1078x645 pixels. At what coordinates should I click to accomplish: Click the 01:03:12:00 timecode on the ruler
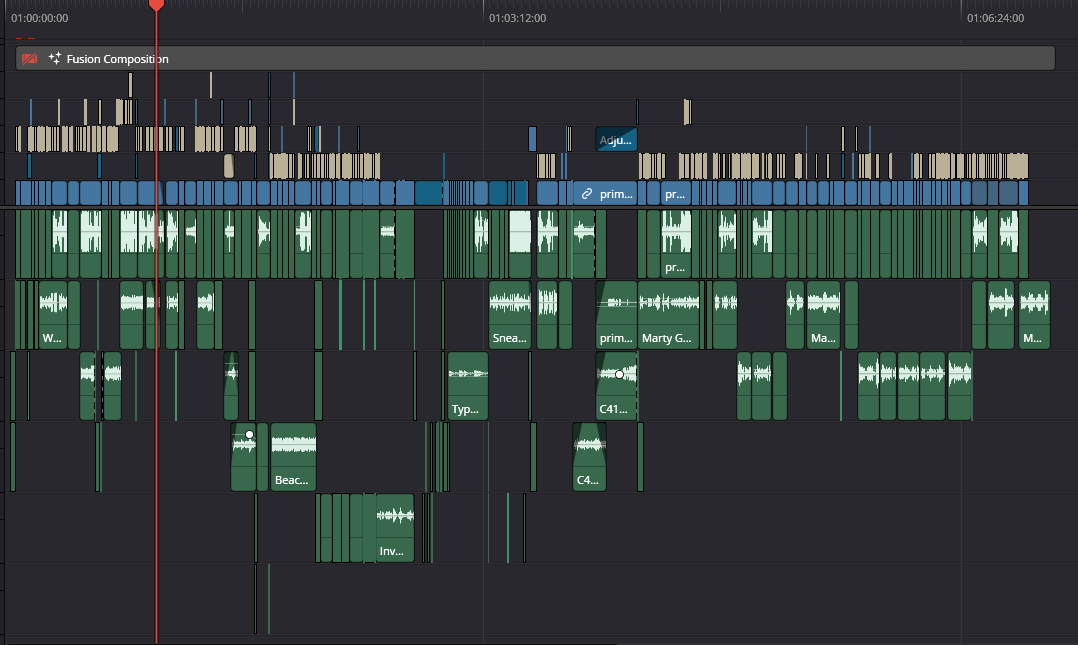(x=518, y=18)
